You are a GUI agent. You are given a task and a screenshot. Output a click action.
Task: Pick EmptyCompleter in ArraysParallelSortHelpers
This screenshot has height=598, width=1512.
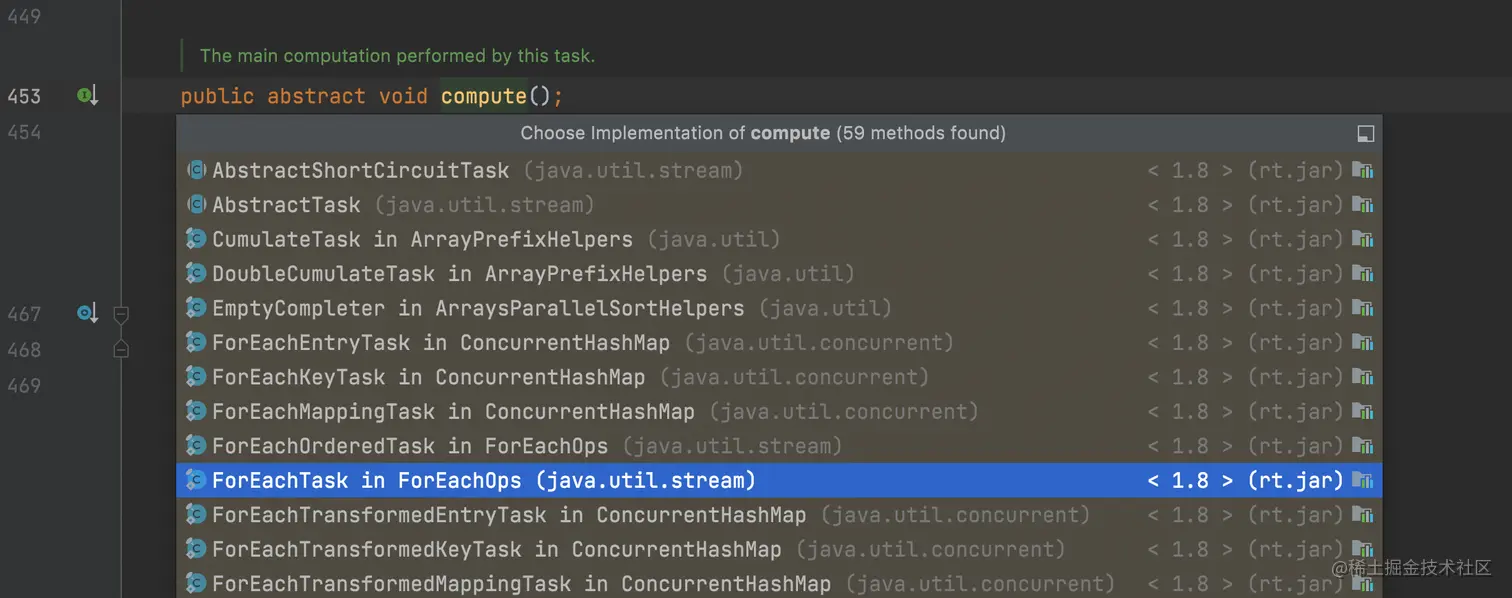click(779, 308)
